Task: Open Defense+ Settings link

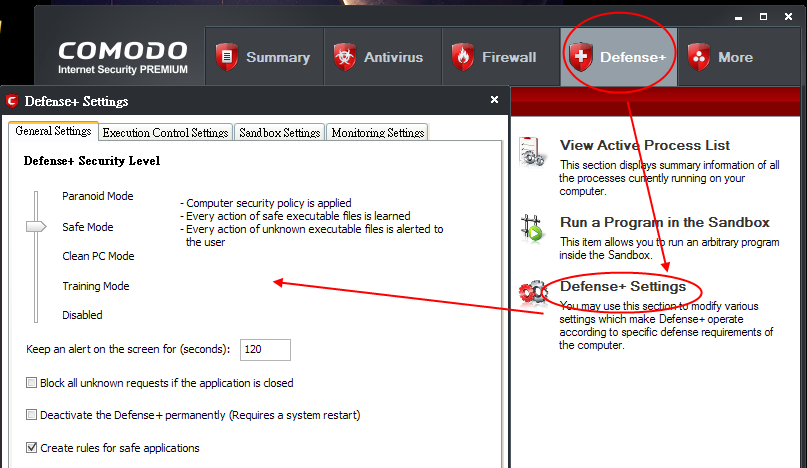Action: coord(623,286)
